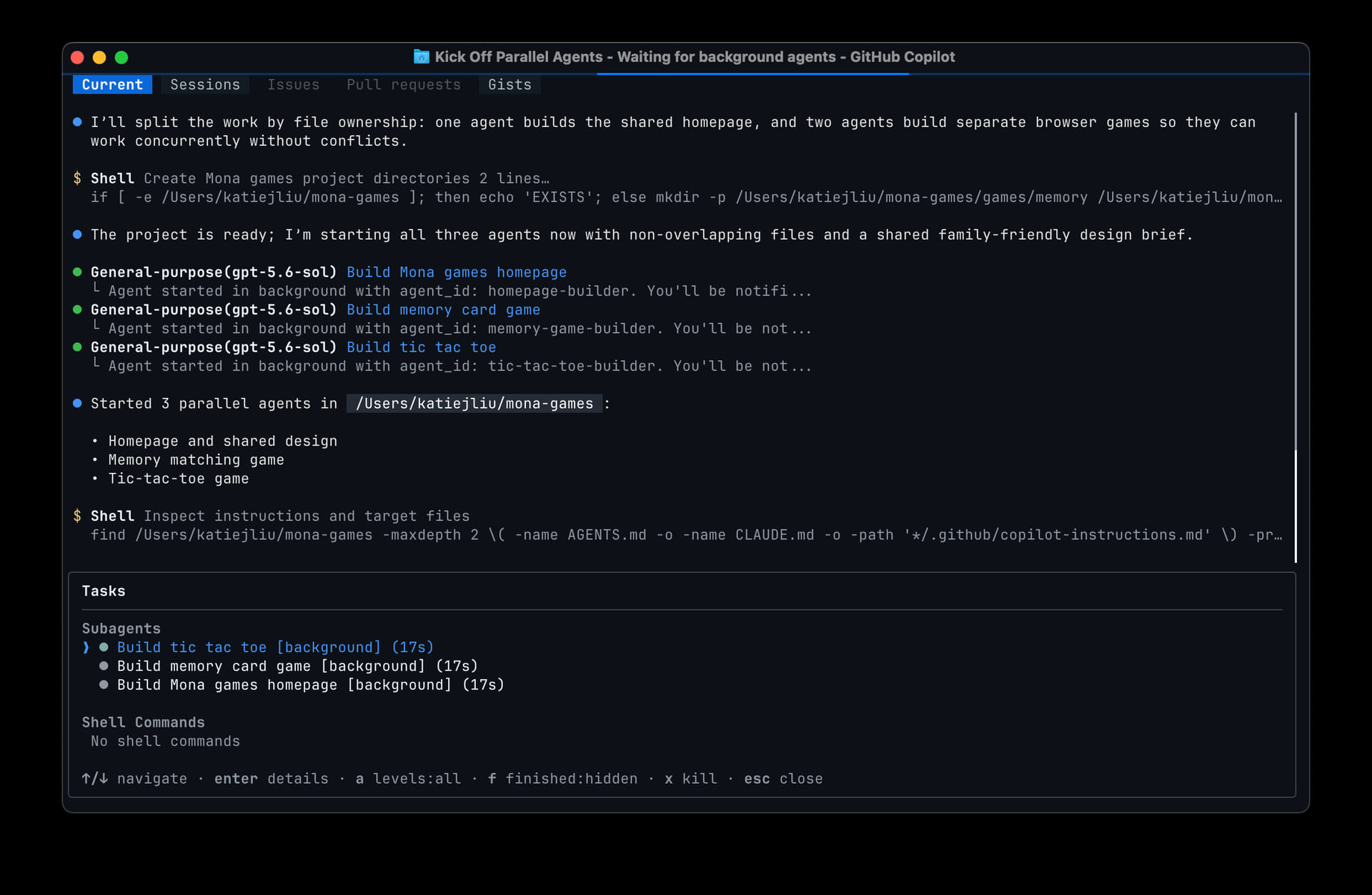Click the green dot beside Build tic tac toe agent
The width and height of the screenshot is (1372, 895).
[x=77, y=347]
